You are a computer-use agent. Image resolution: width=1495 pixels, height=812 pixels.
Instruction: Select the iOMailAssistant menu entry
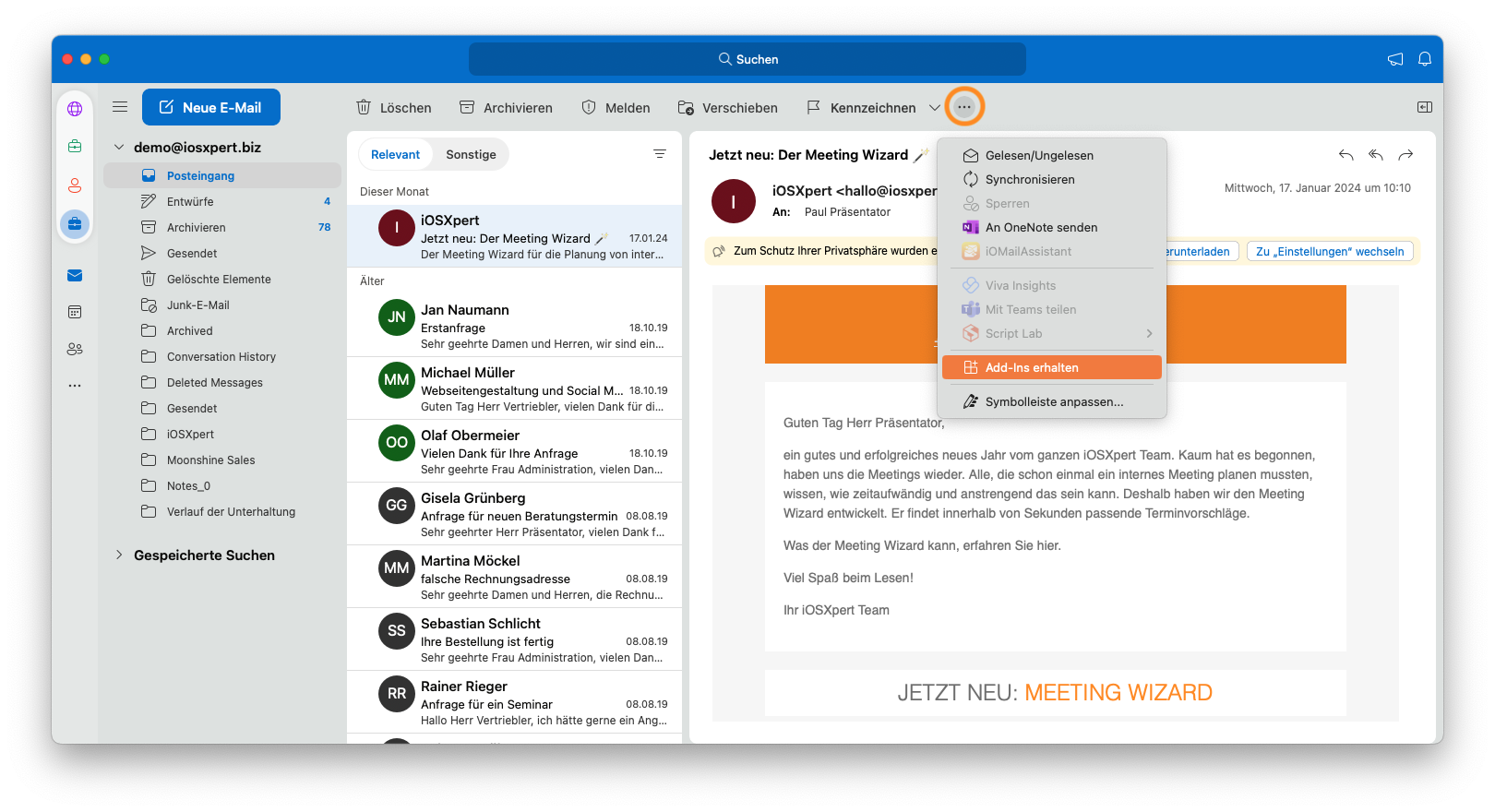(1052, 251)
